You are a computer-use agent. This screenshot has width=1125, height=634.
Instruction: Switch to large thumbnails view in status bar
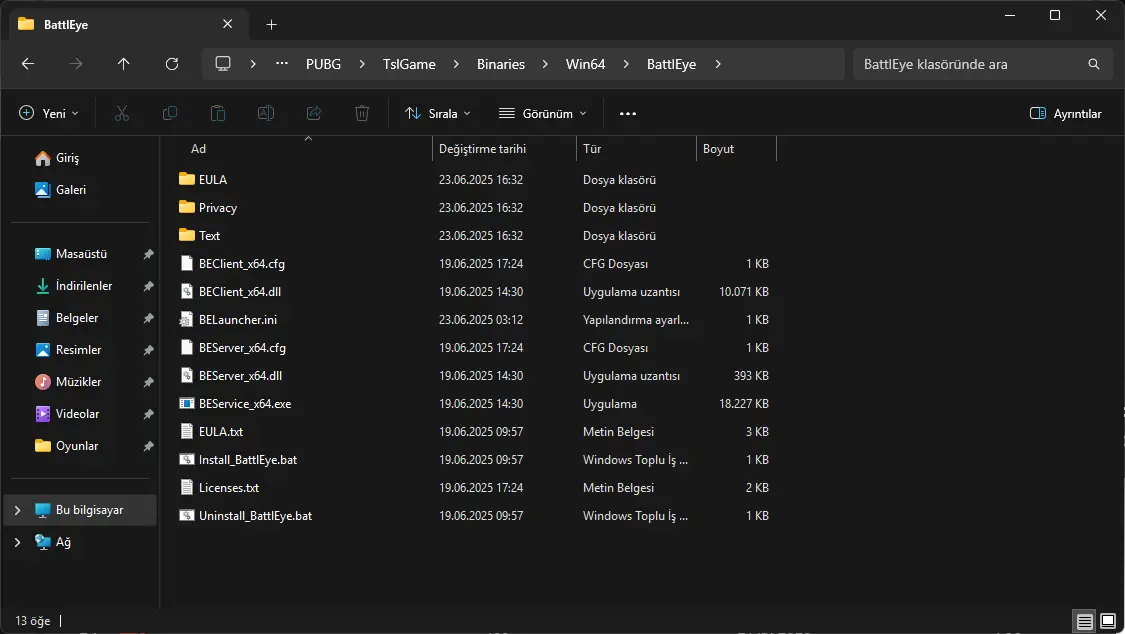pyautogui.click(x=1108, y=621)
